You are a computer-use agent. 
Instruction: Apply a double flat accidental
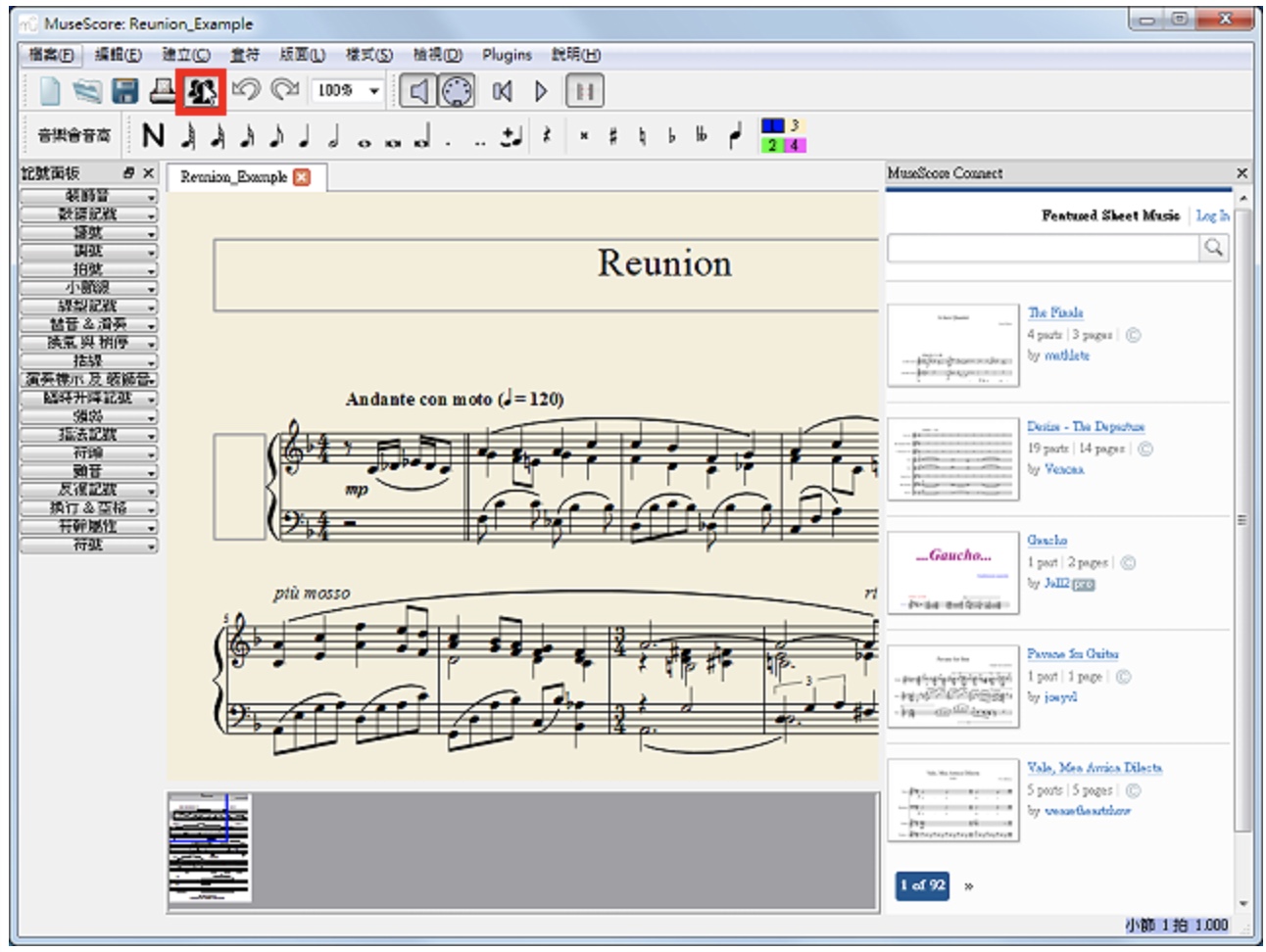point(702,136)
